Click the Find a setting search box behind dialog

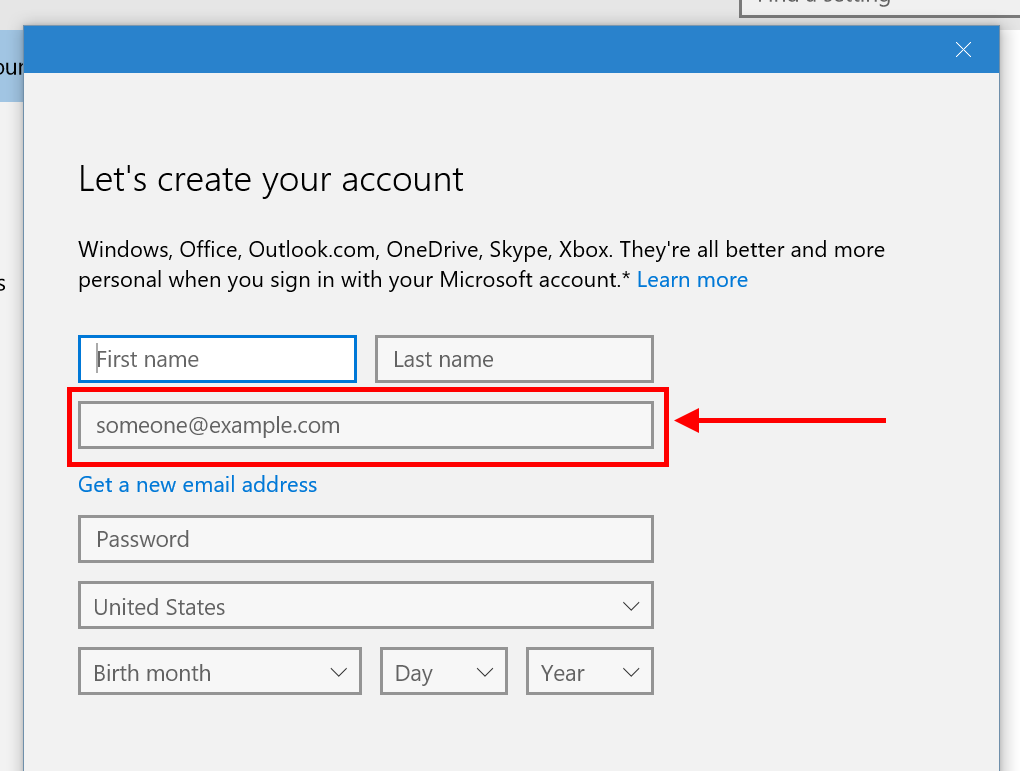click(879, 8)
